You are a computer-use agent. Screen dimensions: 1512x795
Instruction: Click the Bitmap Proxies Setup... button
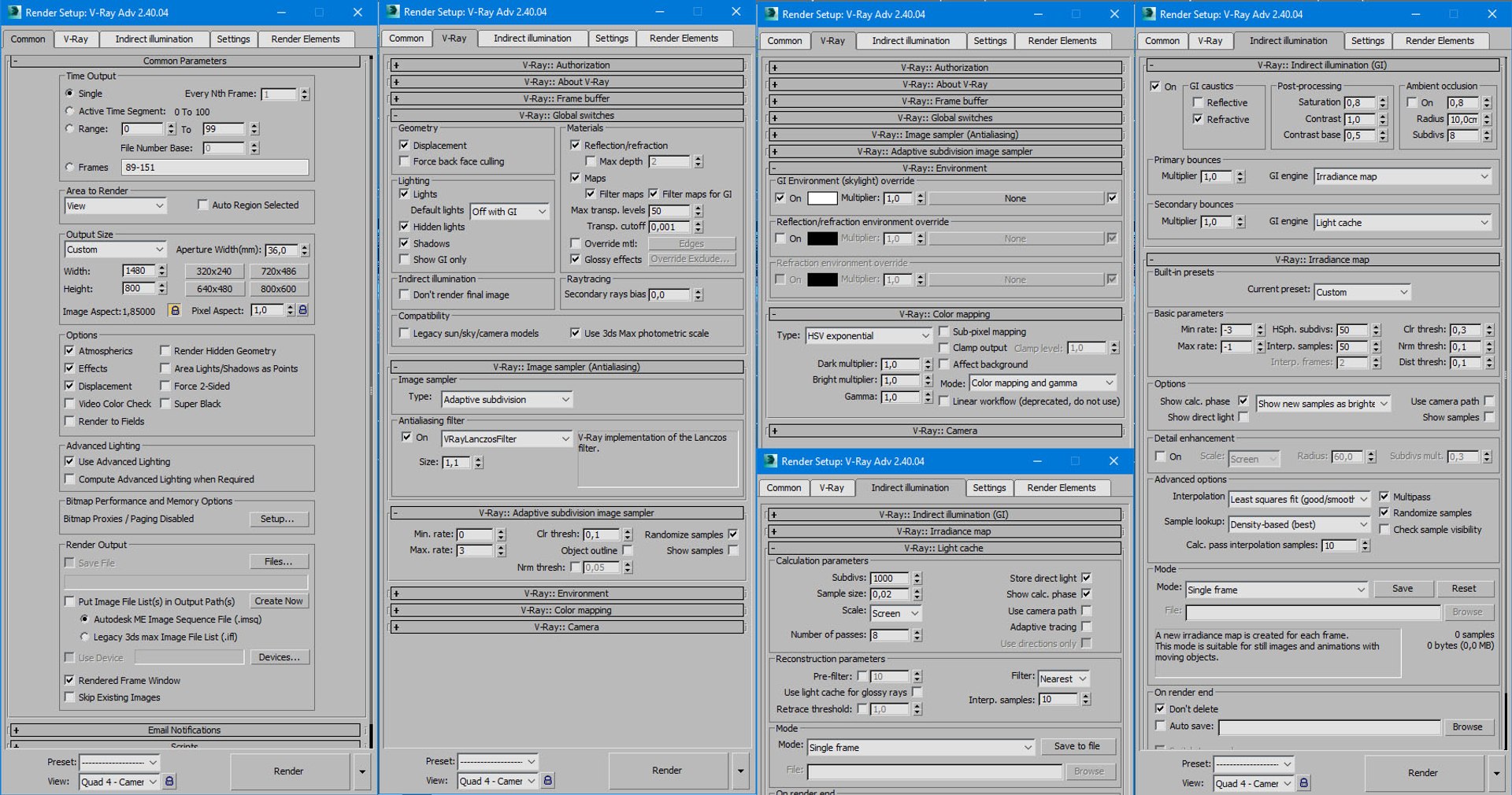277,519
